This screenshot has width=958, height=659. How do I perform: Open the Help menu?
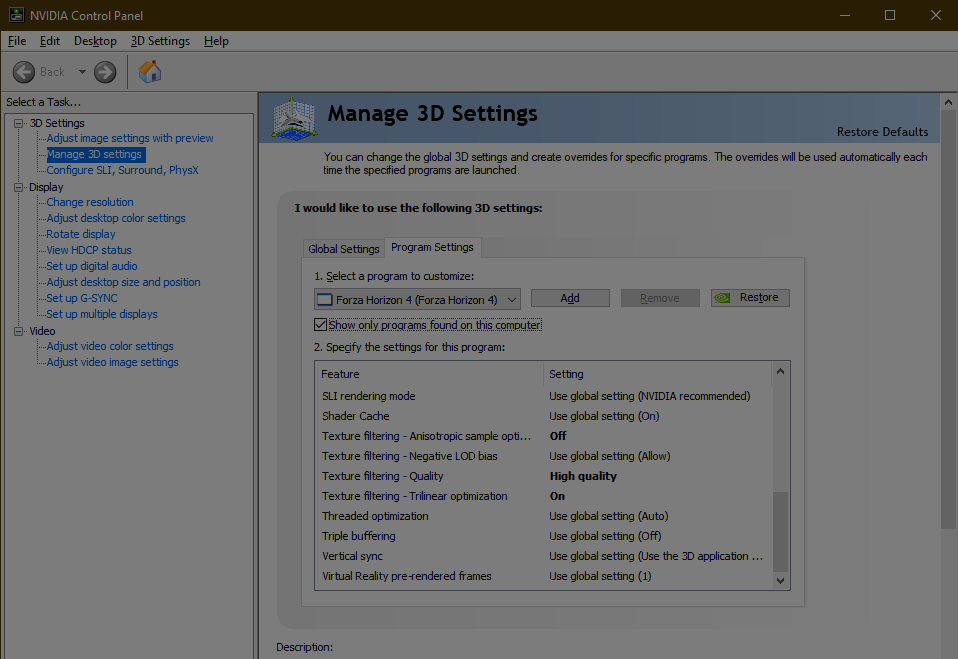point(216,41)
